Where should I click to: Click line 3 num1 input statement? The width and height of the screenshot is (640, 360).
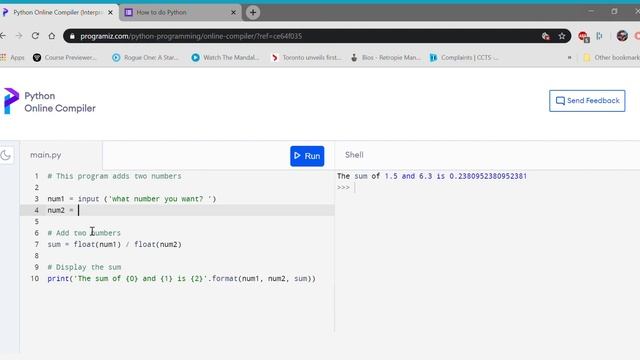132,199
